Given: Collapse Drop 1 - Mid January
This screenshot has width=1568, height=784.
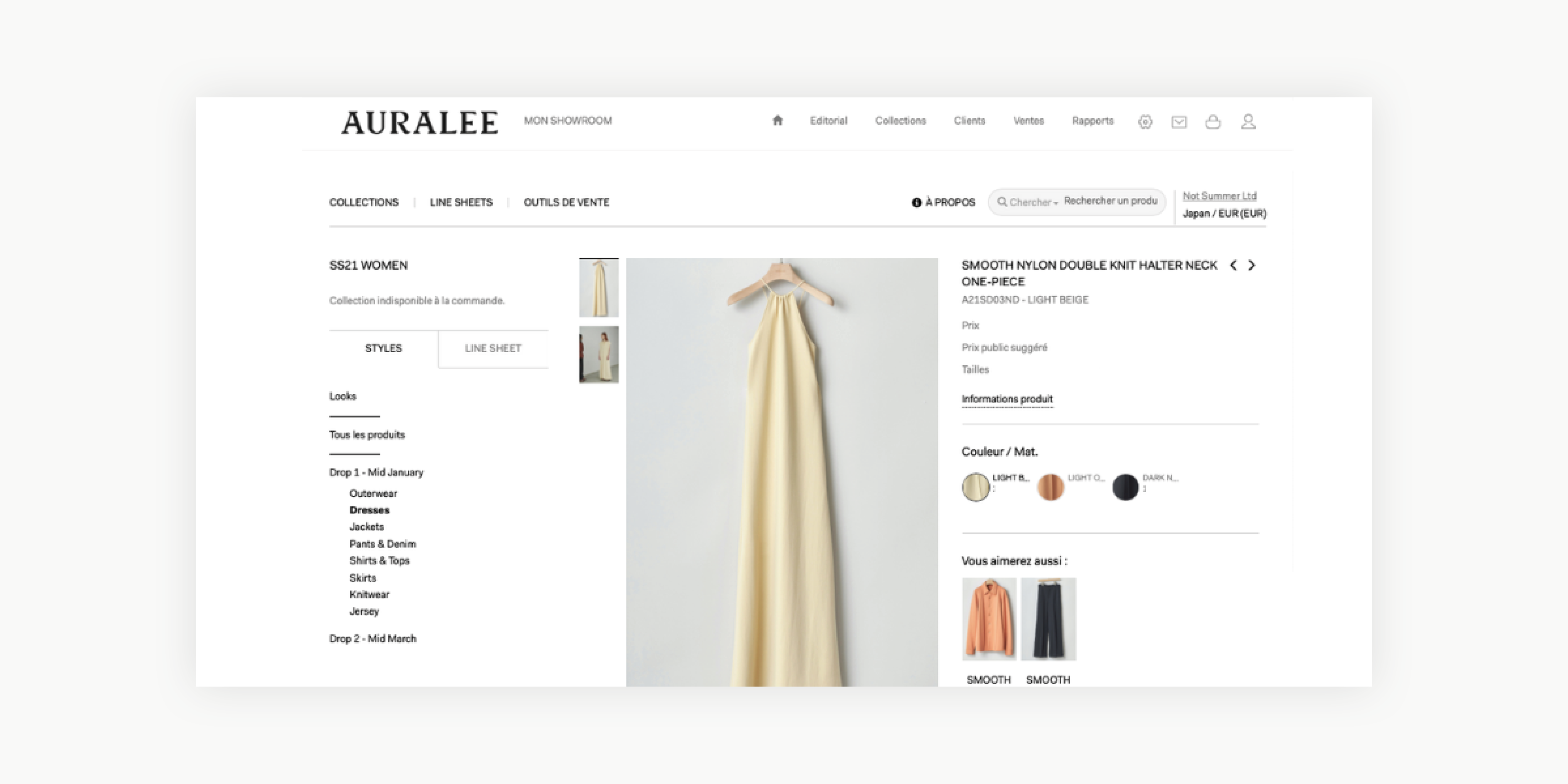Looking at the screenshot, I should [x=376, y=472].
